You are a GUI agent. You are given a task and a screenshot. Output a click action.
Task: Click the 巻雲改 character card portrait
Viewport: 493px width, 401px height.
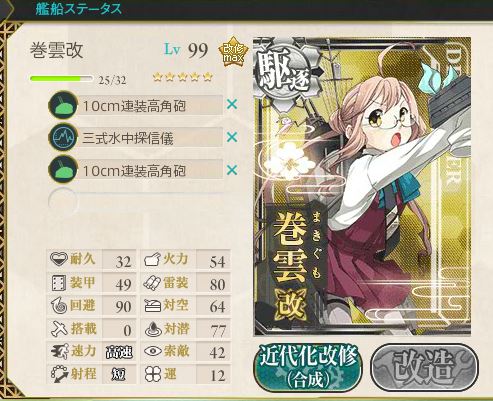coord(362,187)
